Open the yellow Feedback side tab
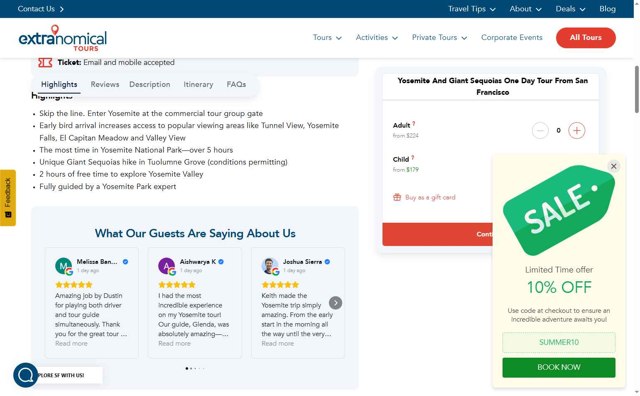 coord(8,198)
